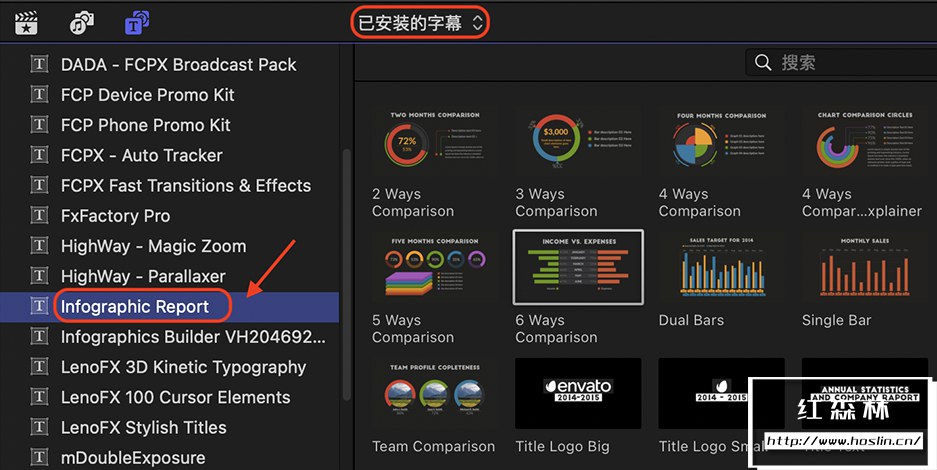Click the Single Bar label text

pyautogui.click(x=837, y=320)
